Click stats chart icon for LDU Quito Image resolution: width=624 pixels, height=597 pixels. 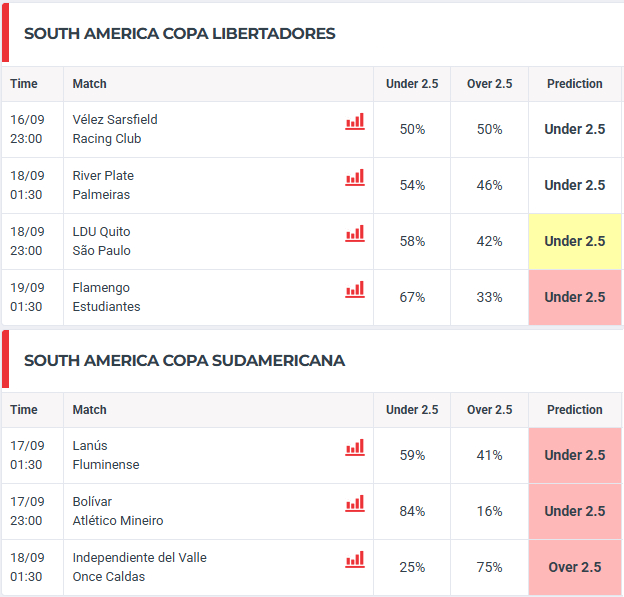(x=355, y=234)
